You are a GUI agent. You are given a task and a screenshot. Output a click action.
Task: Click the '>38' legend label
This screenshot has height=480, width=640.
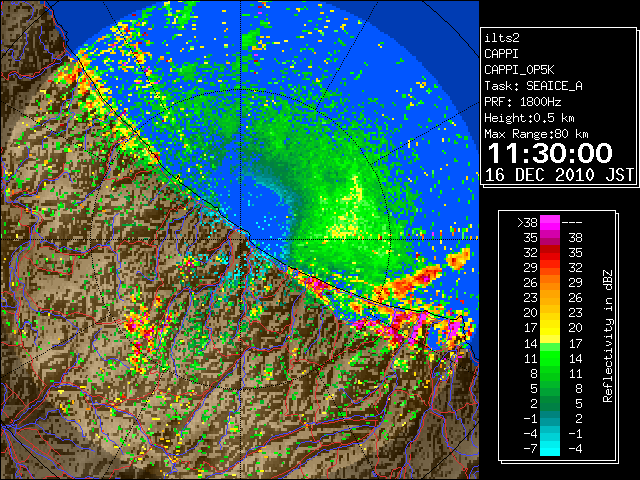pyautogui.click(x=527, y=222)
